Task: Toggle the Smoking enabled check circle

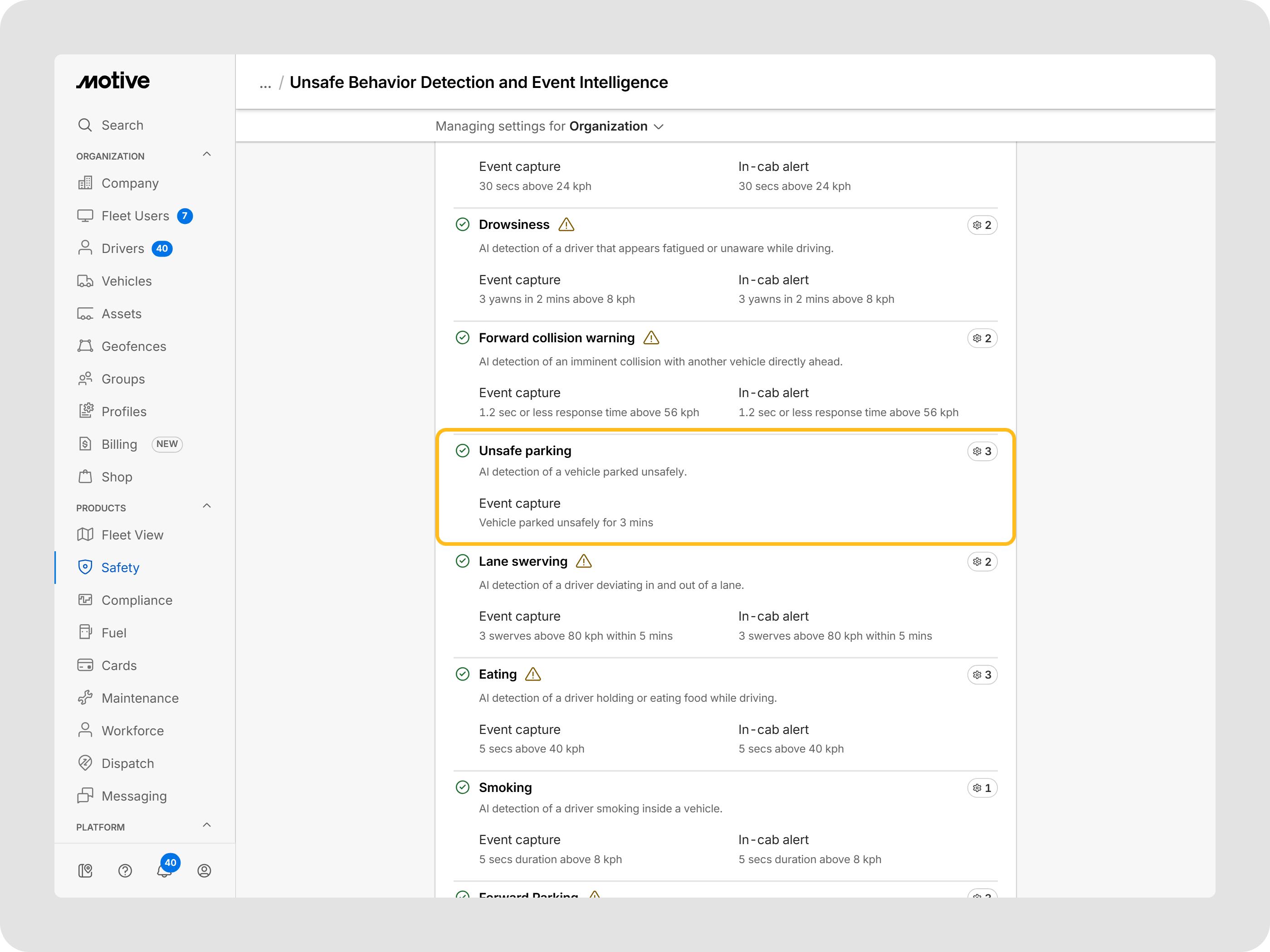Action: 462,787
